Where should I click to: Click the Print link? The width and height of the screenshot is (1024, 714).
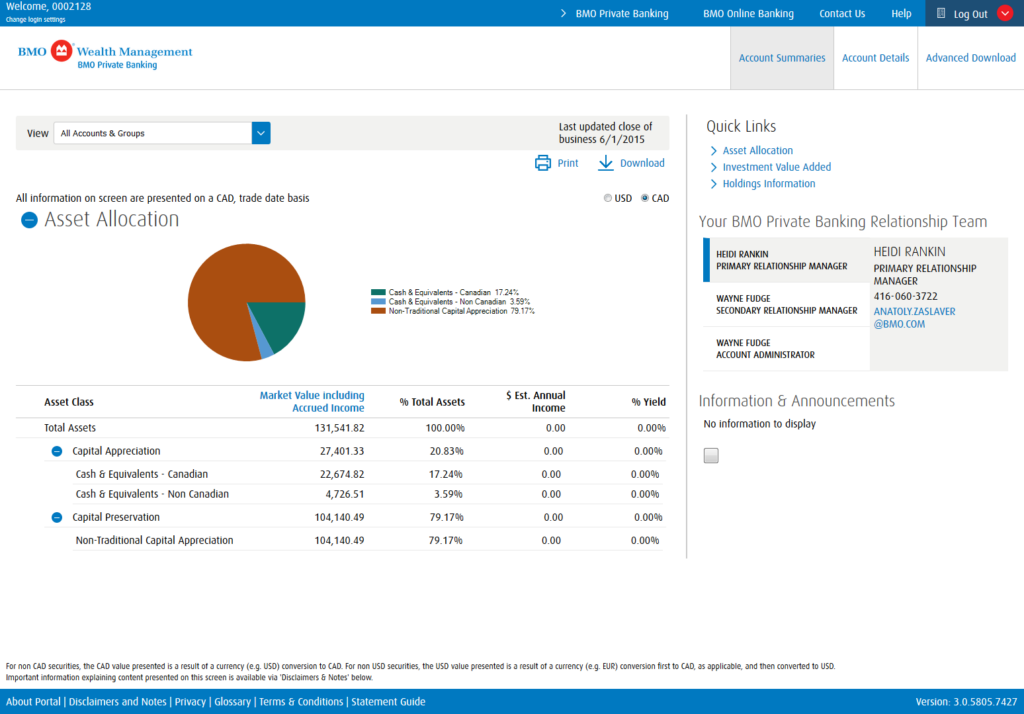[568, 163]
